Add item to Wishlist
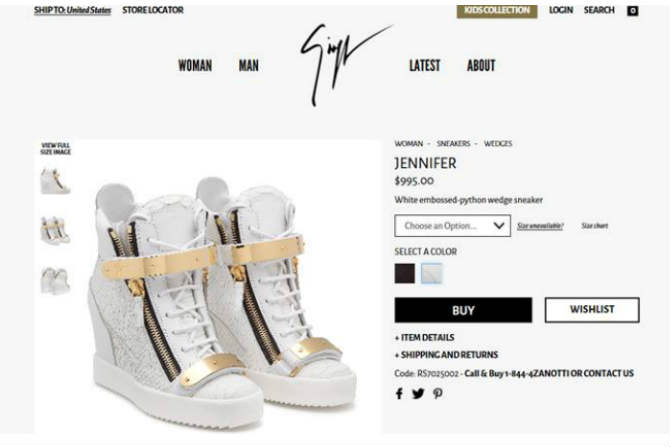670x447 pixels. (592, 310)
